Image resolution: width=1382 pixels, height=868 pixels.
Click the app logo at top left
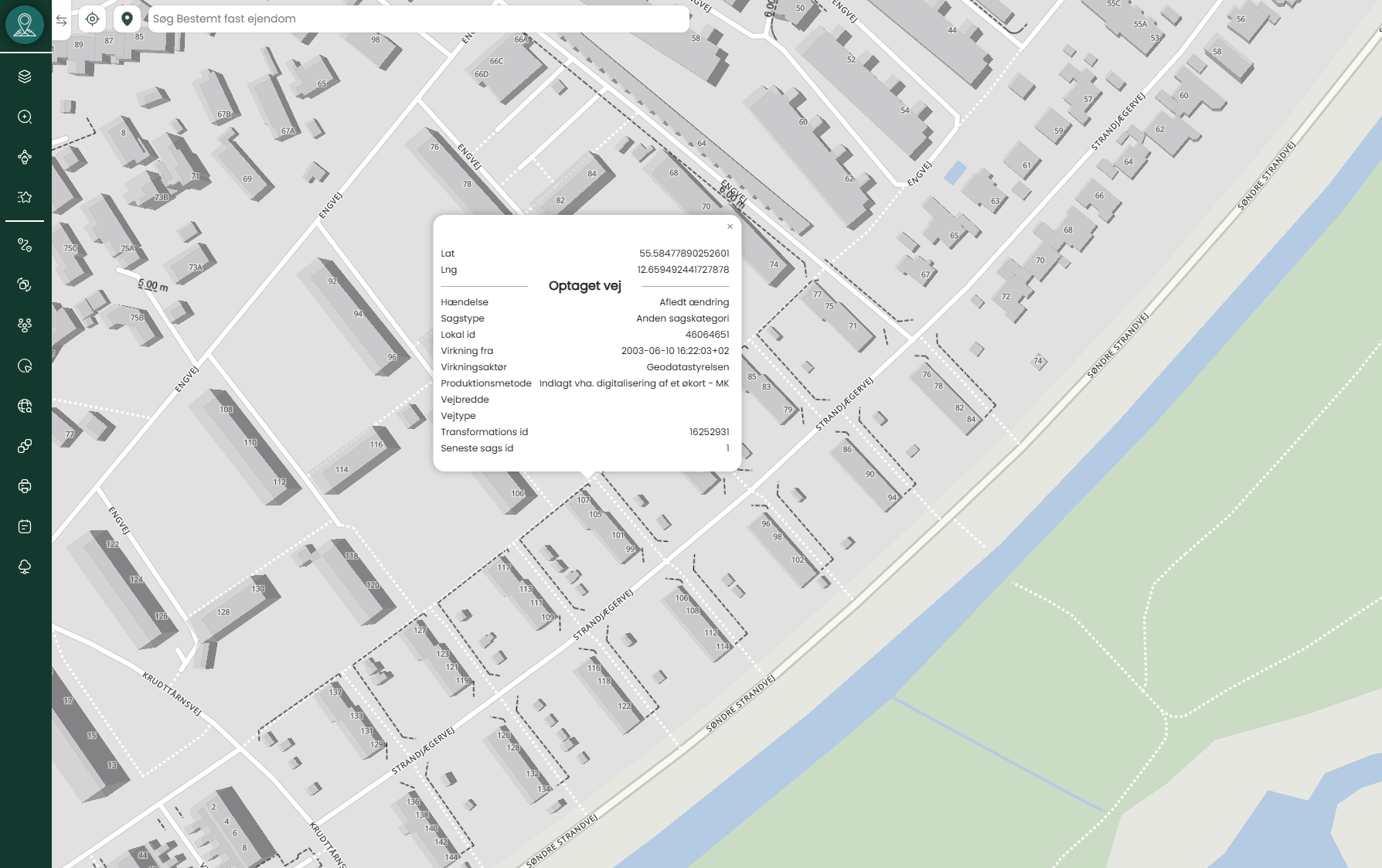point(25,25)
